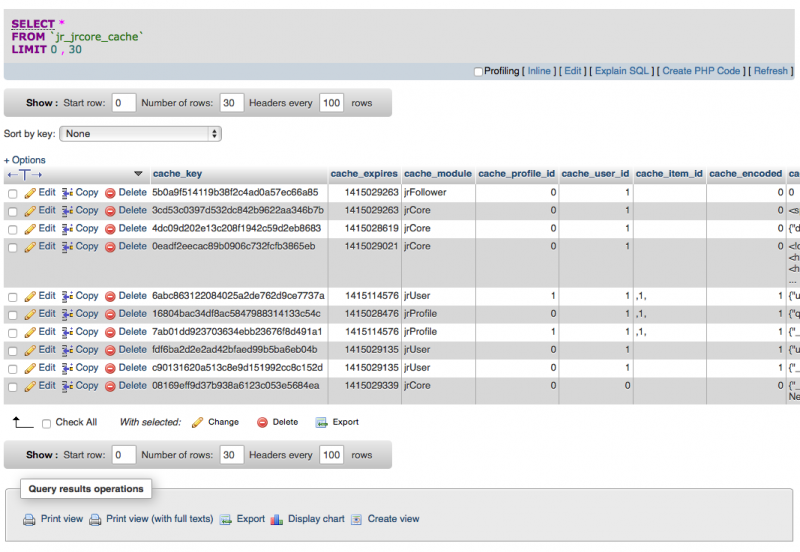Click the Create PHP Code link
Image resolution: width=800 pixels, height=552 pixels.
coord(701,71)
